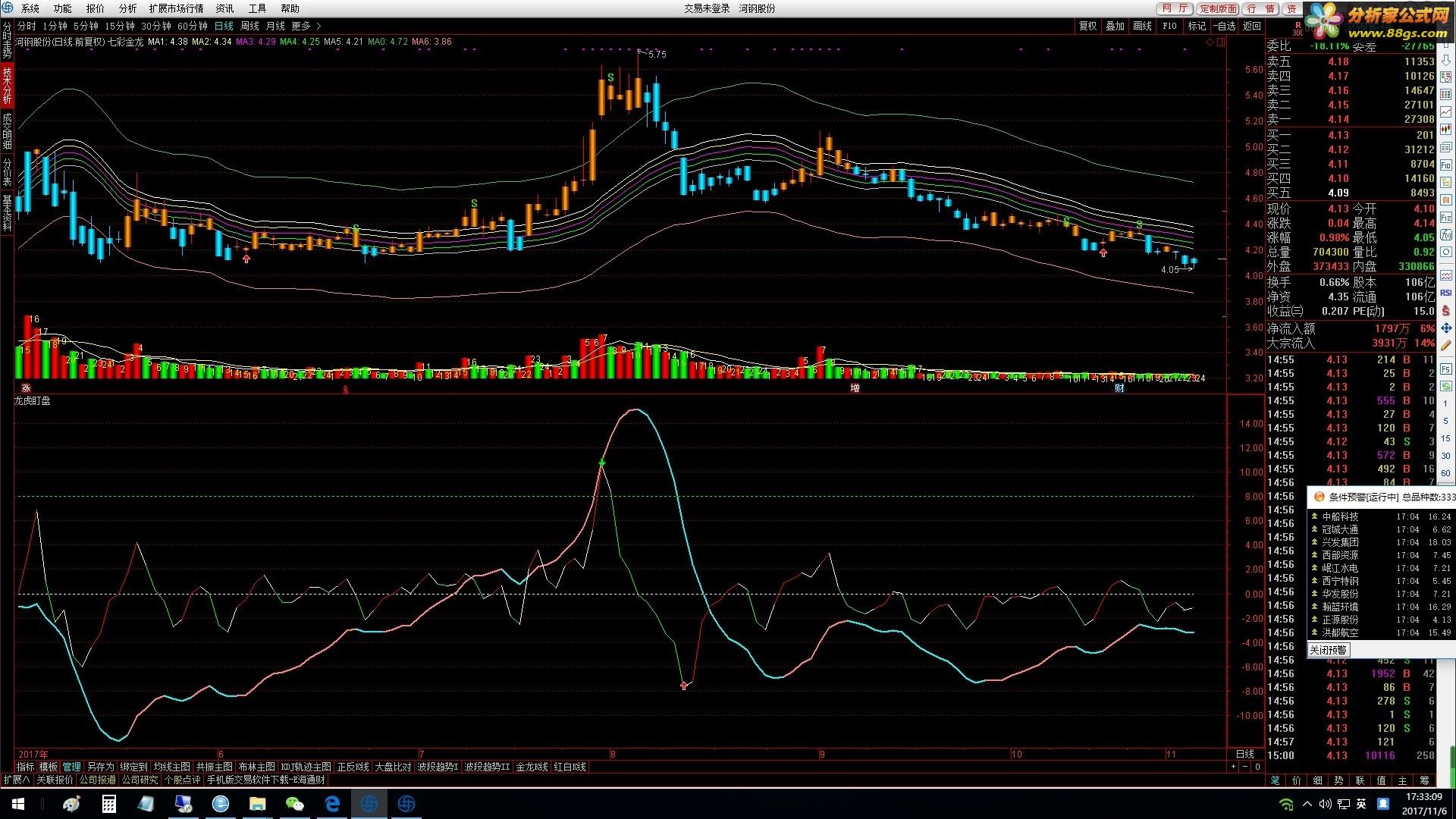This screenshot has height=819, width=1456.
Task: Open the 功能 menu
Action: click(63, 8)
